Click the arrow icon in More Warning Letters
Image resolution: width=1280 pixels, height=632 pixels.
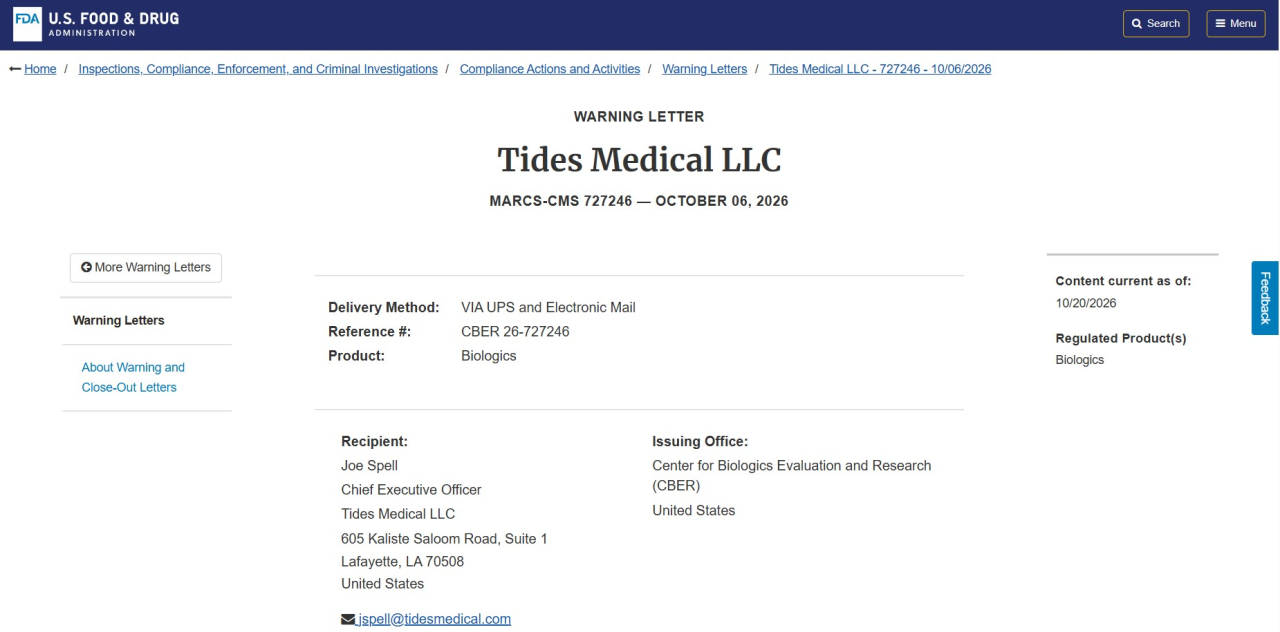(87, 267)
